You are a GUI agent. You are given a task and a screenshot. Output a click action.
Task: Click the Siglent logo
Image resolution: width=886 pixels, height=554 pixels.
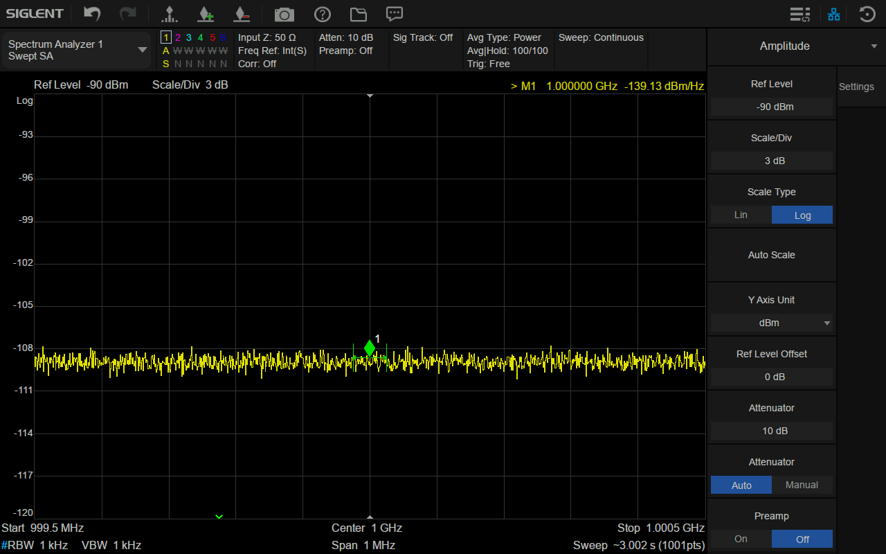pos(34,14)
